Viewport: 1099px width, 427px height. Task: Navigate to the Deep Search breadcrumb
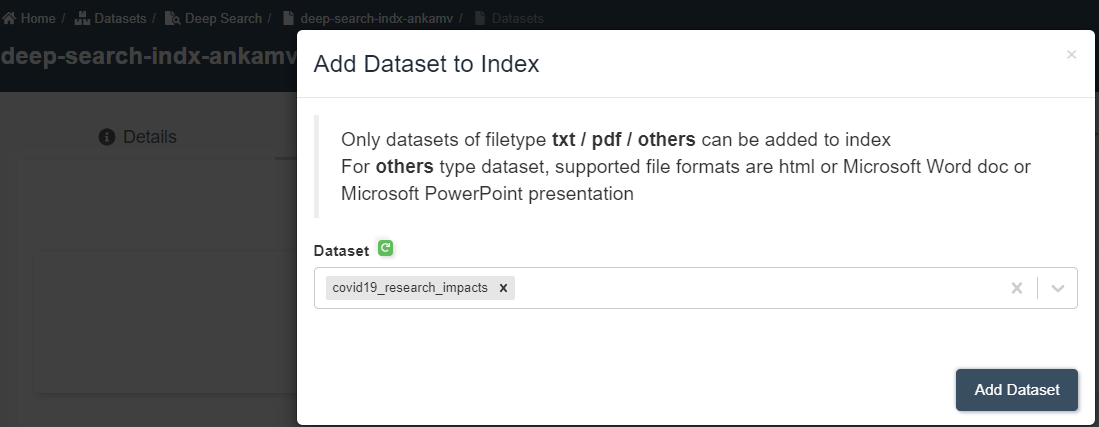(x=223, y=18)
